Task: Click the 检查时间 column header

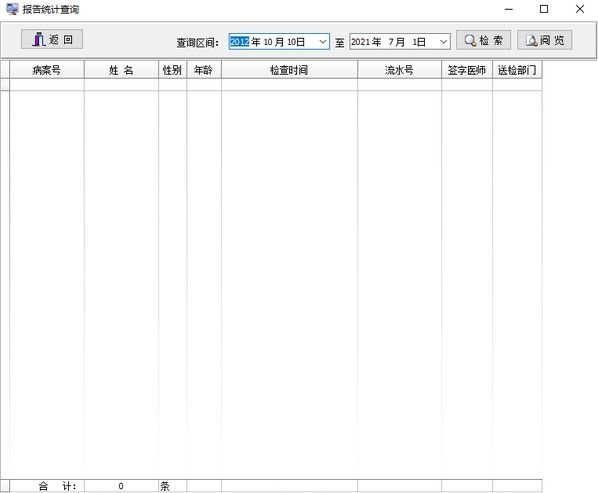Action: [289, 70]
